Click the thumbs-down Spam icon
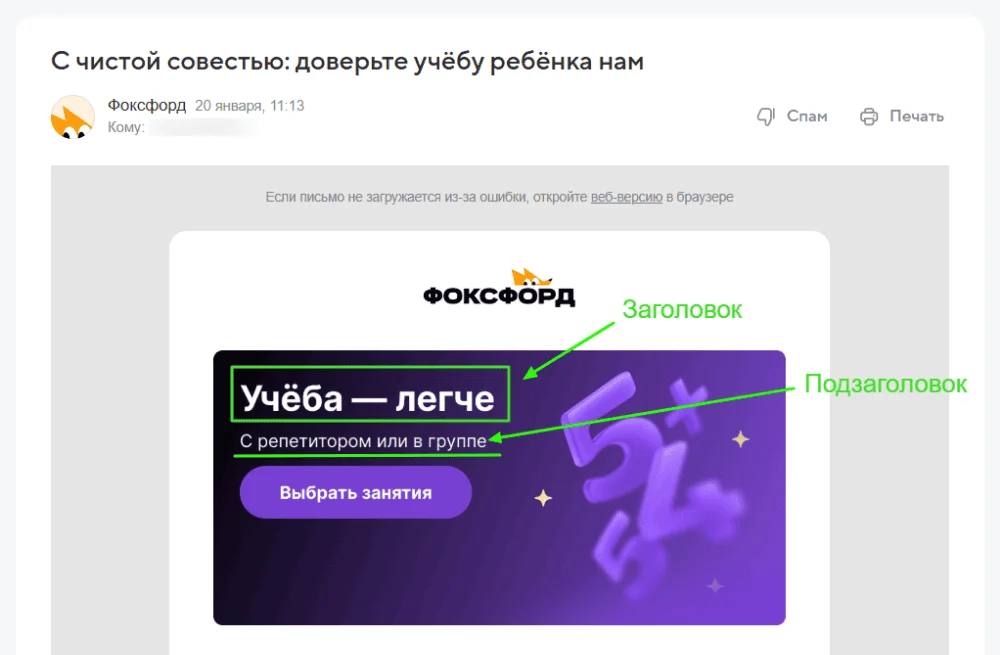The image size is (1000, 655). pyautogui.click(x=766, y=116)
